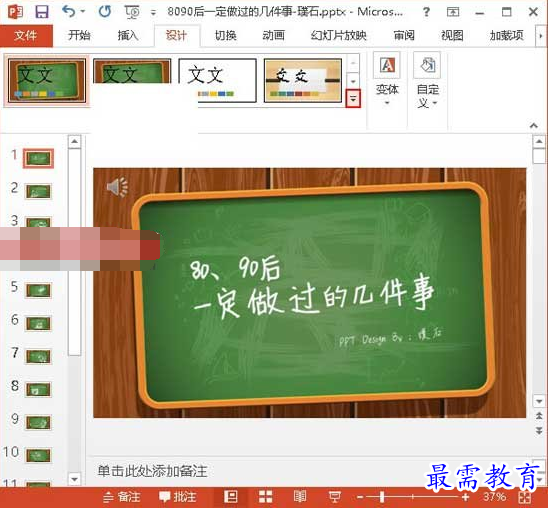Screen dimensions: 548x508
Task: Open the 幻灯片放映 (Slide Show) tab
Action: pyautogui.click(x=338, y=35)
